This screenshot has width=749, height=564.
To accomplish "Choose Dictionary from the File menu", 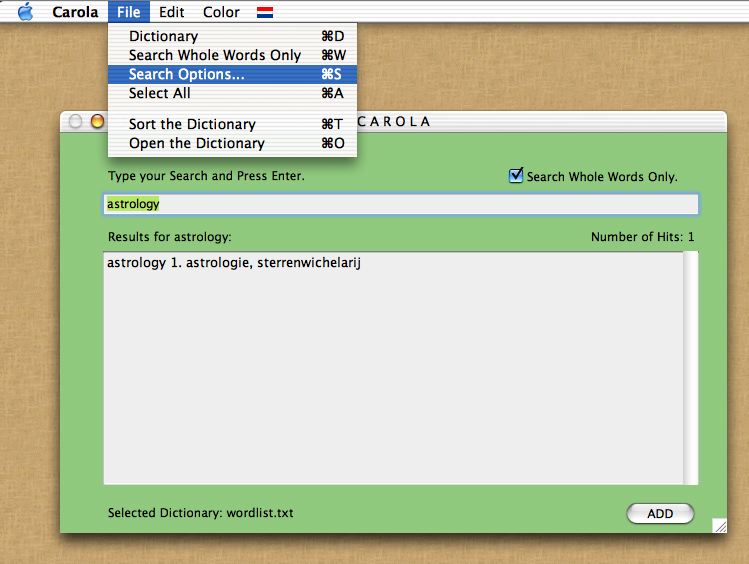I will (232, 36).
